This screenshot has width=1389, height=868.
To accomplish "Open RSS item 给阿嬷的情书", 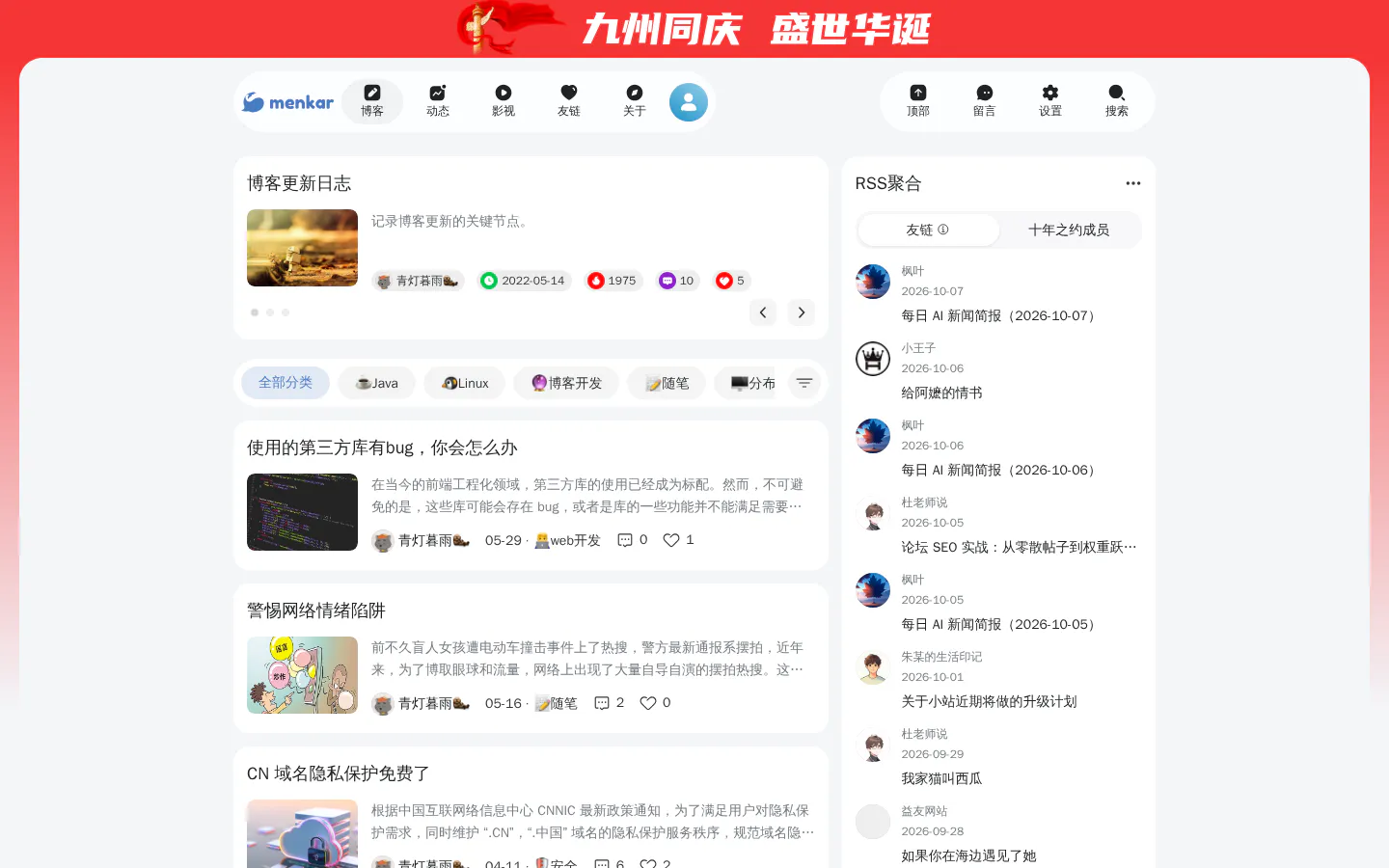I will pos(941,393).
